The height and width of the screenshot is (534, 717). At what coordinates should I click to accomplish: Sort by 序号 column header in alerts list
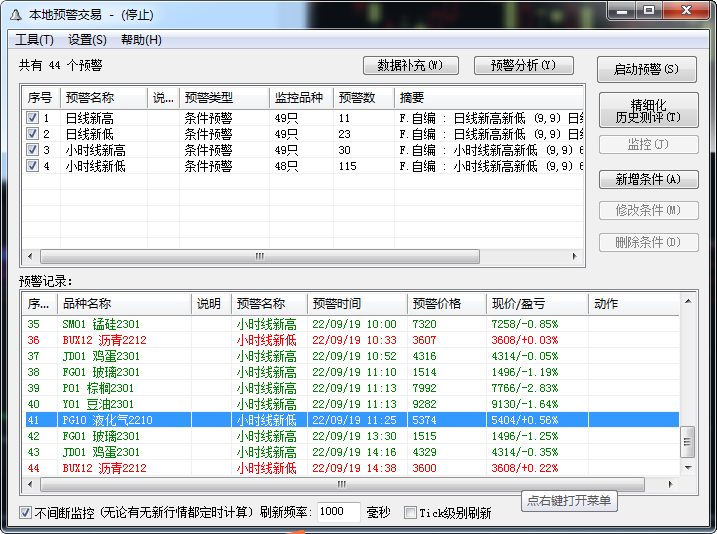(x=41, y=97)
